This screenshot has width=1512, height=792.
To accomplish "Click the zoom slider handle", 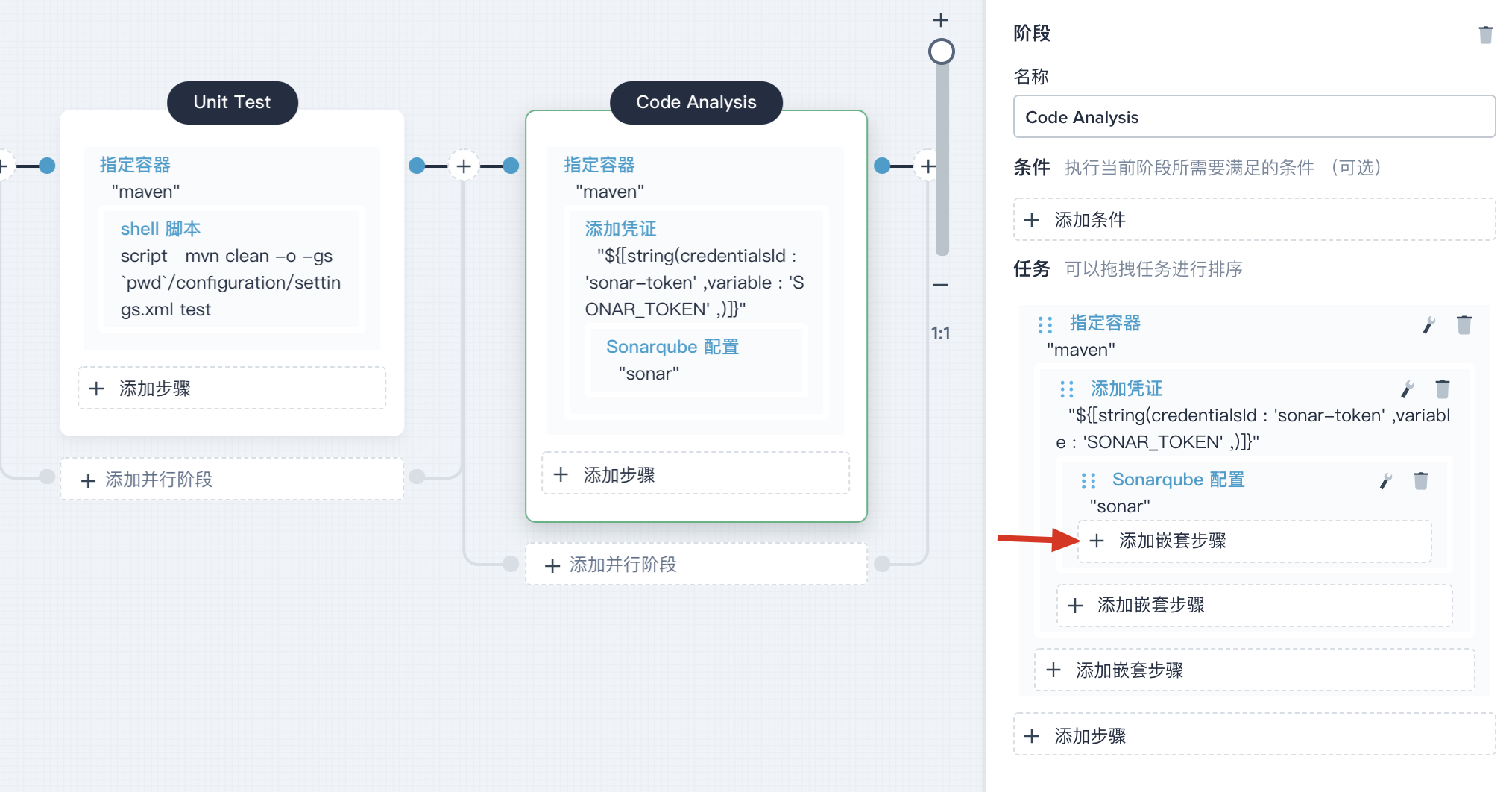I will pos(941,51).
